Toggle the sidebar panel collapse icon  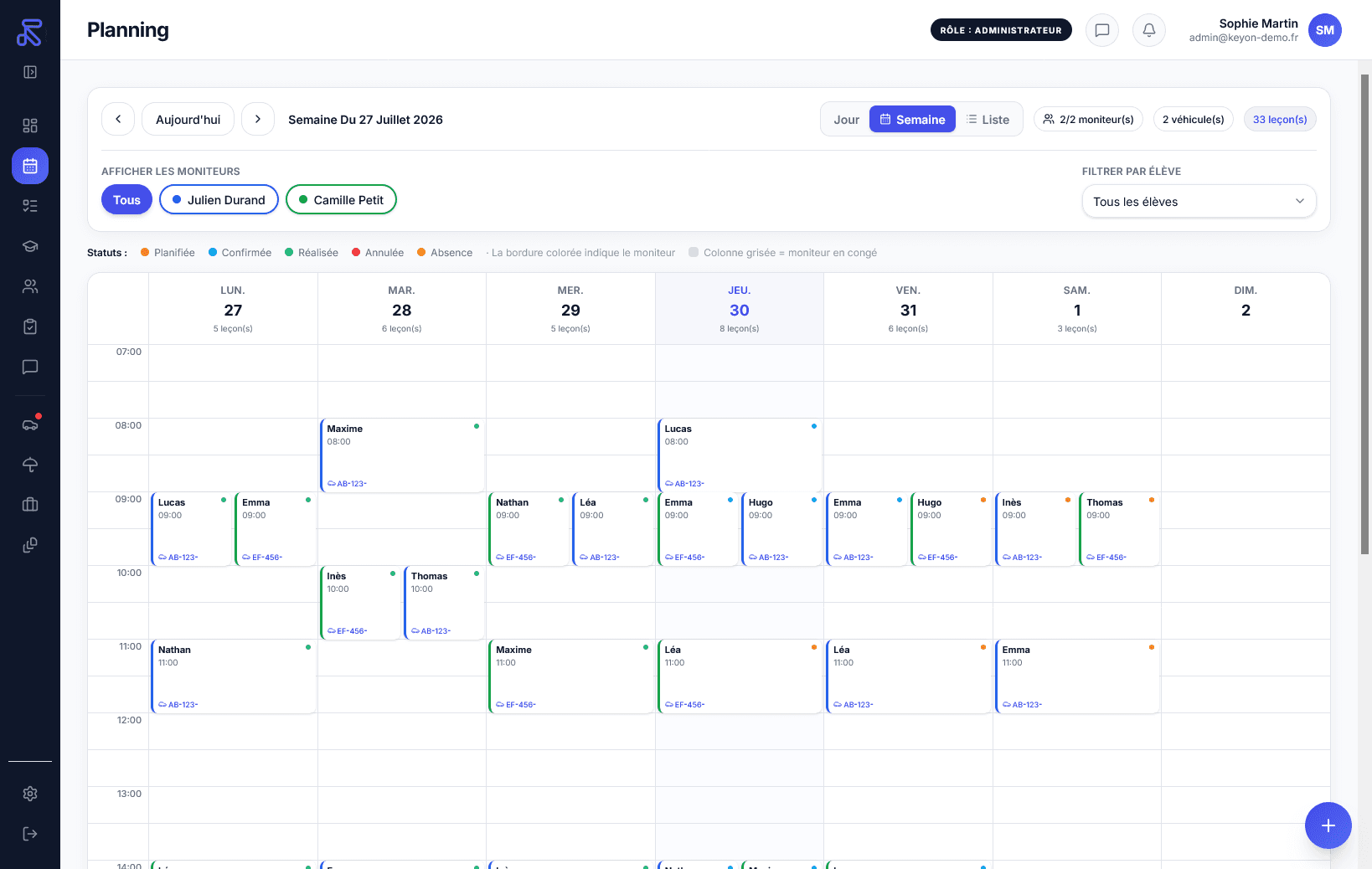point(30,72)
